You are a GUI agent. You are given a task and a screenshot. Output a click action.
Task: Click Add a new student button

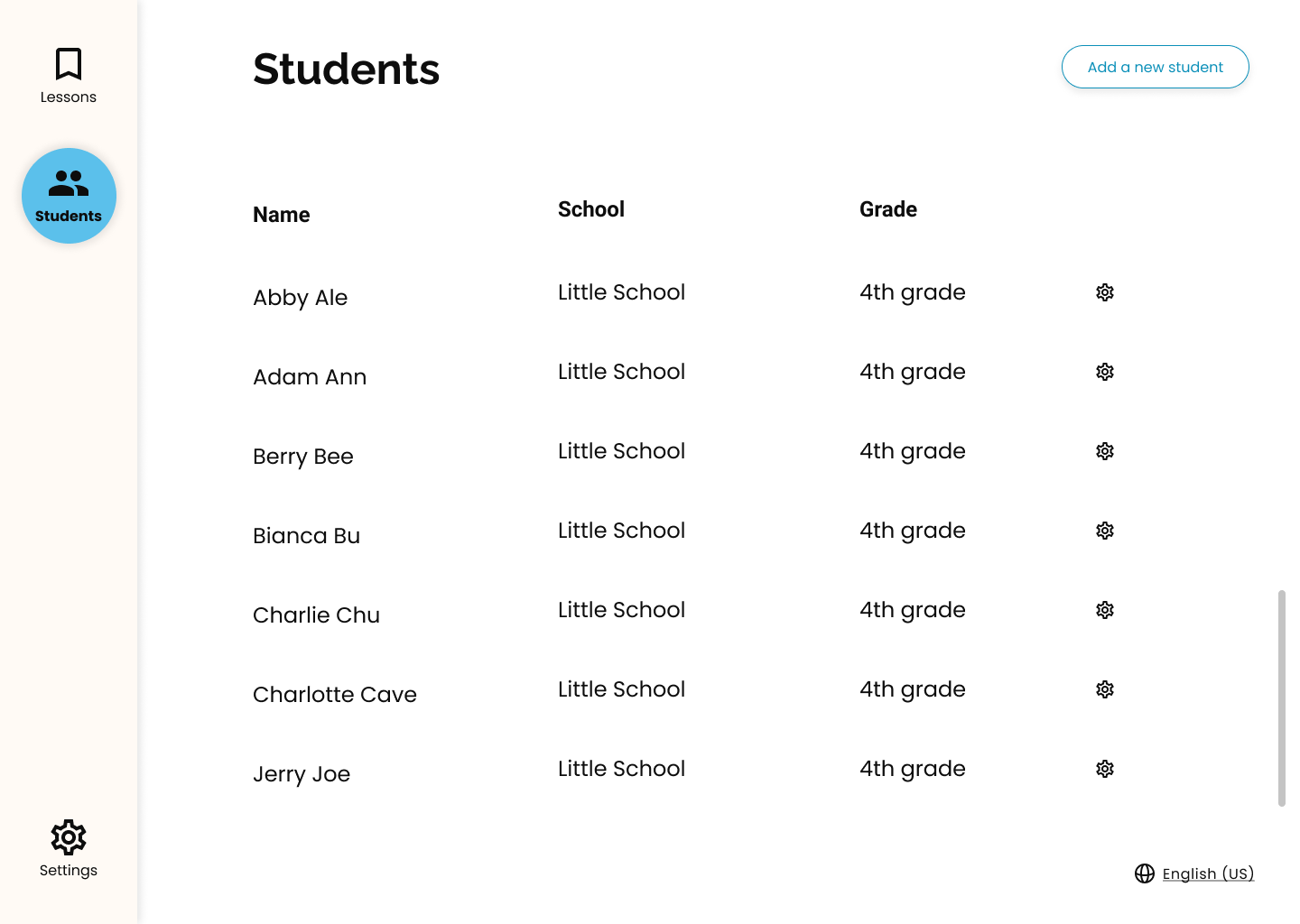1155,67
